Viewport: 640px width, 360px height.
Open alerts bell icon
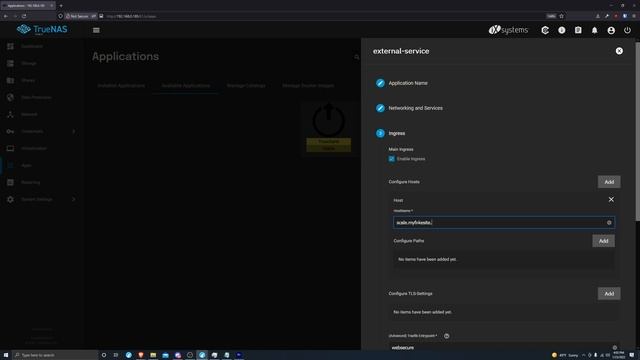click(594, 30)
